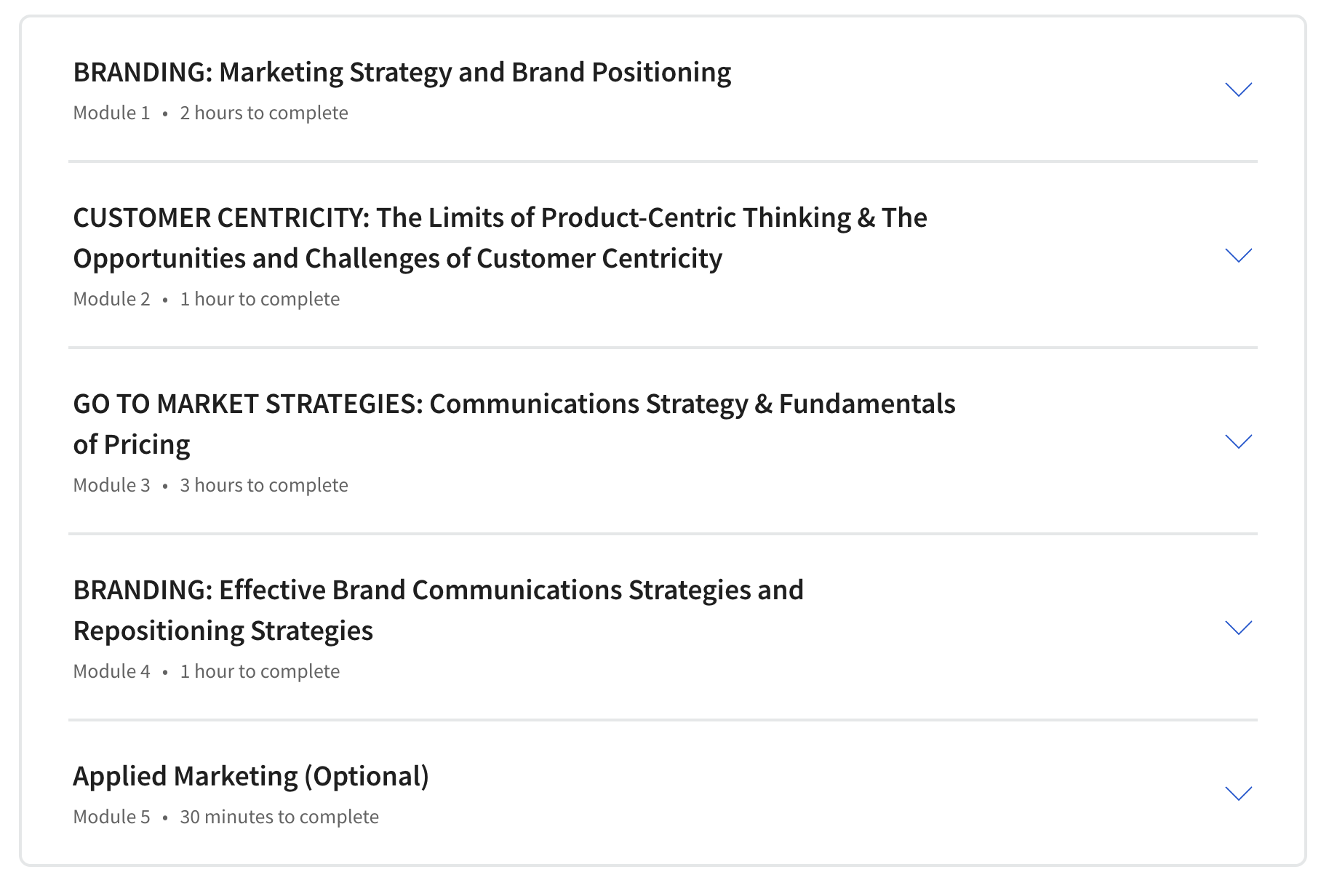The image size is (1337, 896).
Task: Click '30 minutes to complete' duration text
Action: (279, 817)
